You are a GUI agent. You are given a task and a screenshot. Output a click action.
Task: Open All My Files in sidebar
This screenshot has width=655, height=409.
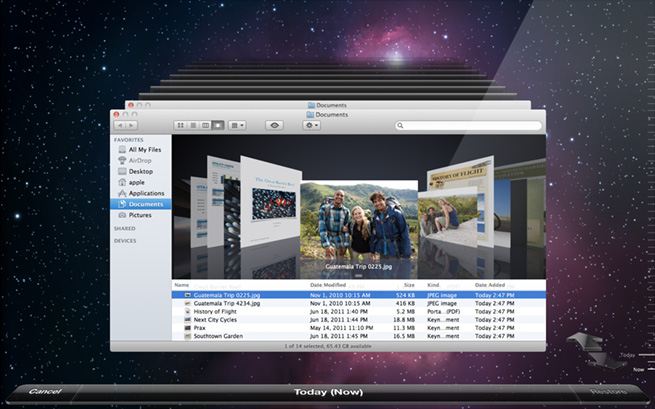point(145,150)
